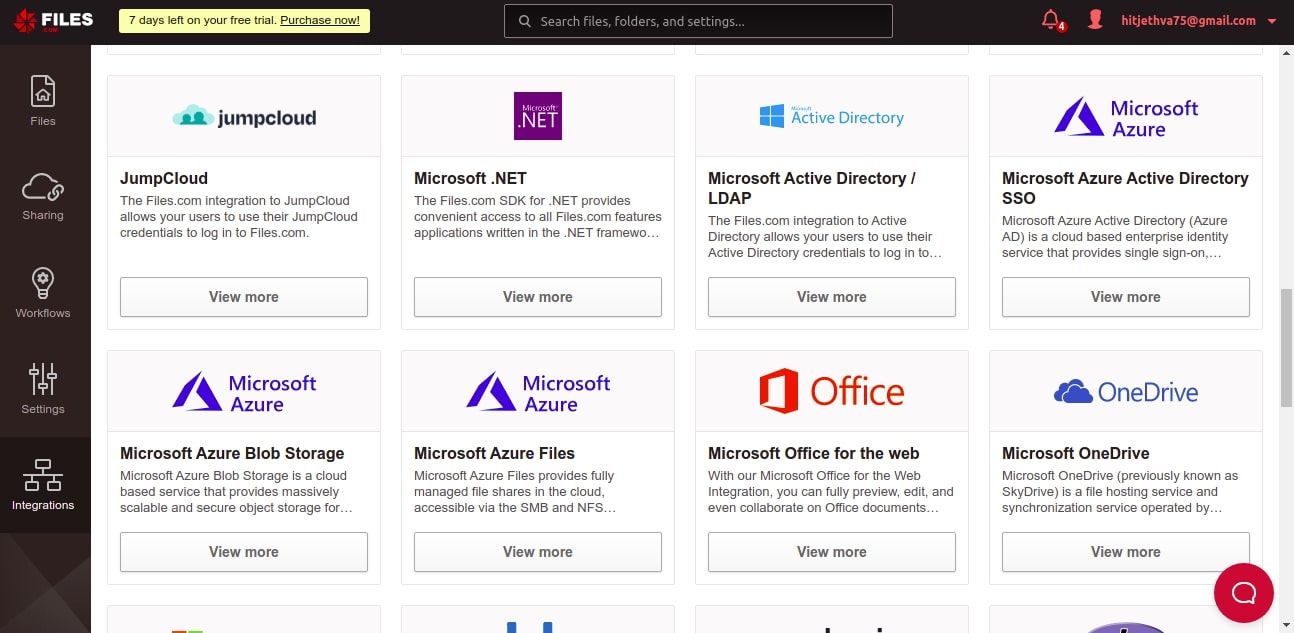
Task: Click the Azure Blob Storage description text
Action: [x=236, y=491]
